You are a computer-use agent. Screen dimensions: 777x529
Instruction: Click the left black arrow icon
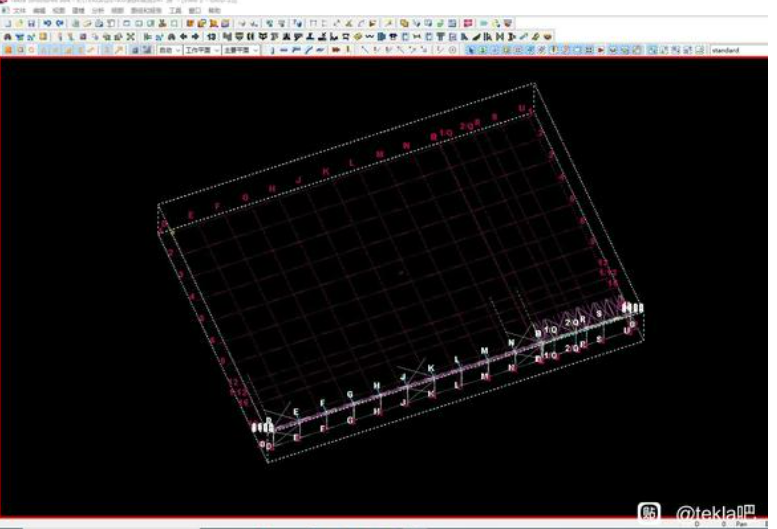[184, 37]
